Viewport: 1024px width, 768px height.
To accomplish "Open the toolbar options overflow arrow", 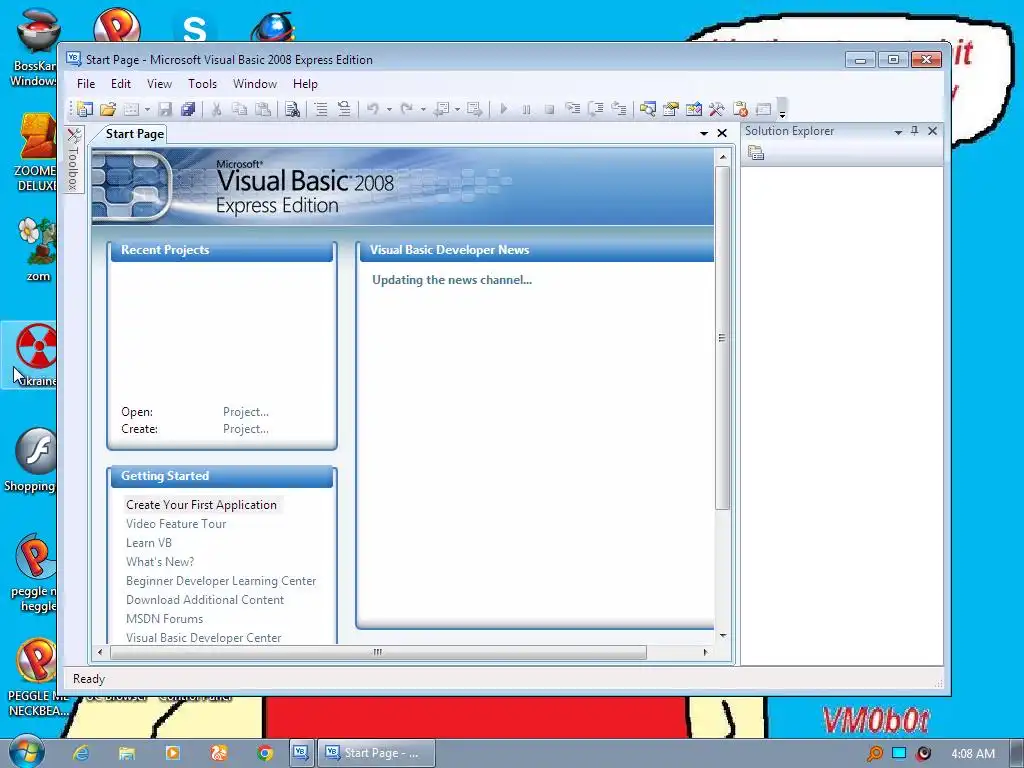I will point(782,110).
